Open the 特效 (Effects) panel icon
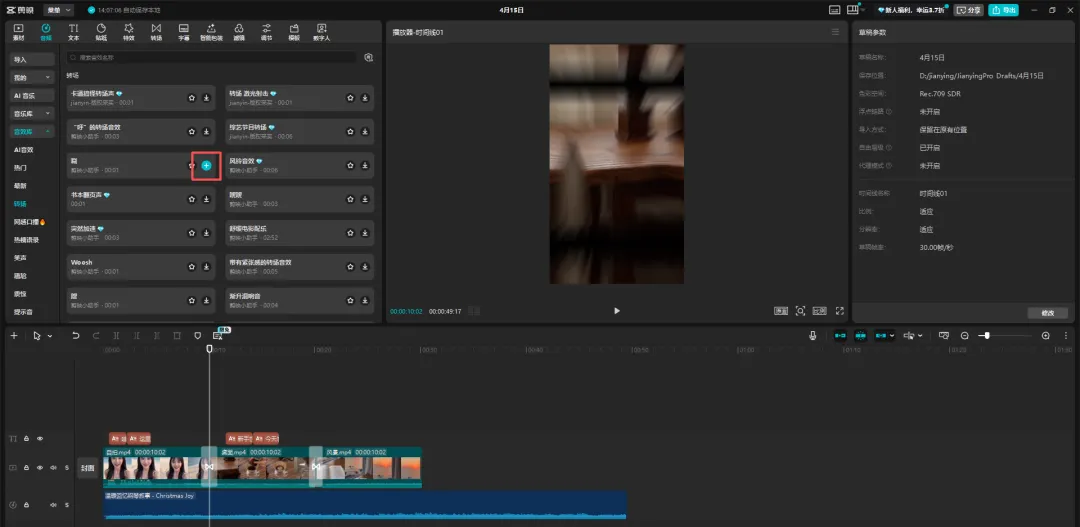 (128, 32)
